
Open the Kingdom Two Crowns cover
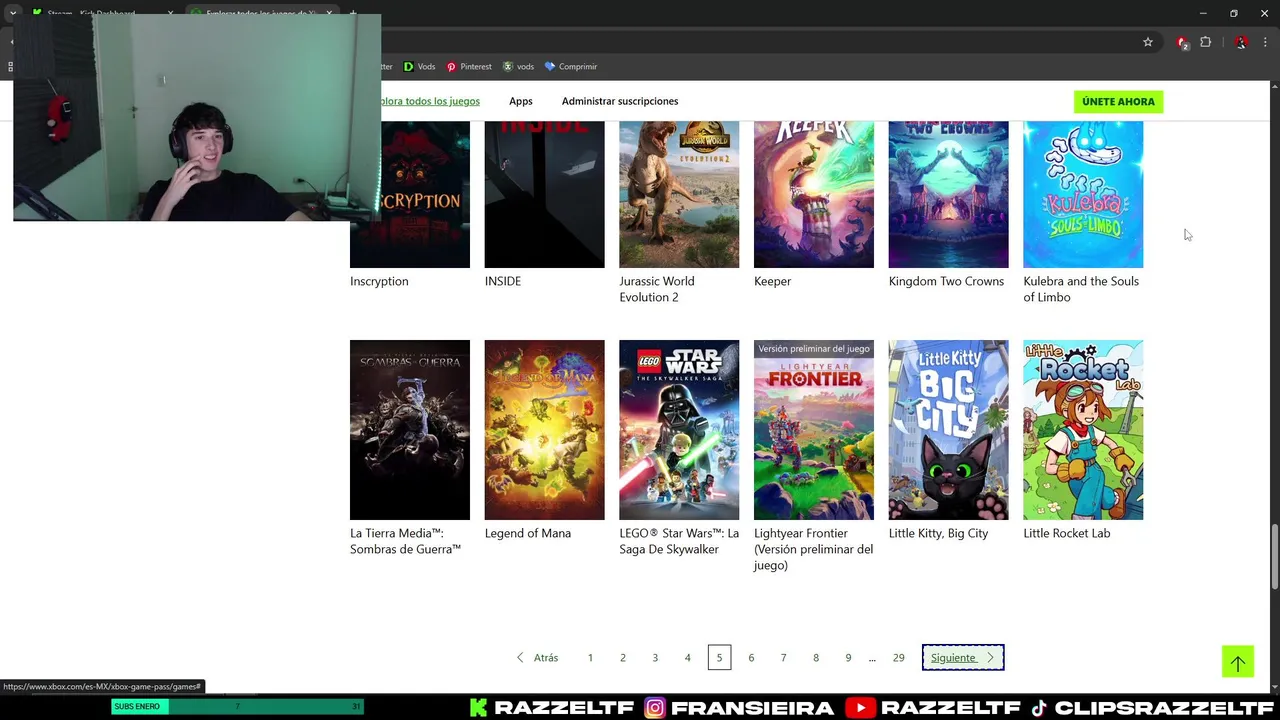point(948,194)
